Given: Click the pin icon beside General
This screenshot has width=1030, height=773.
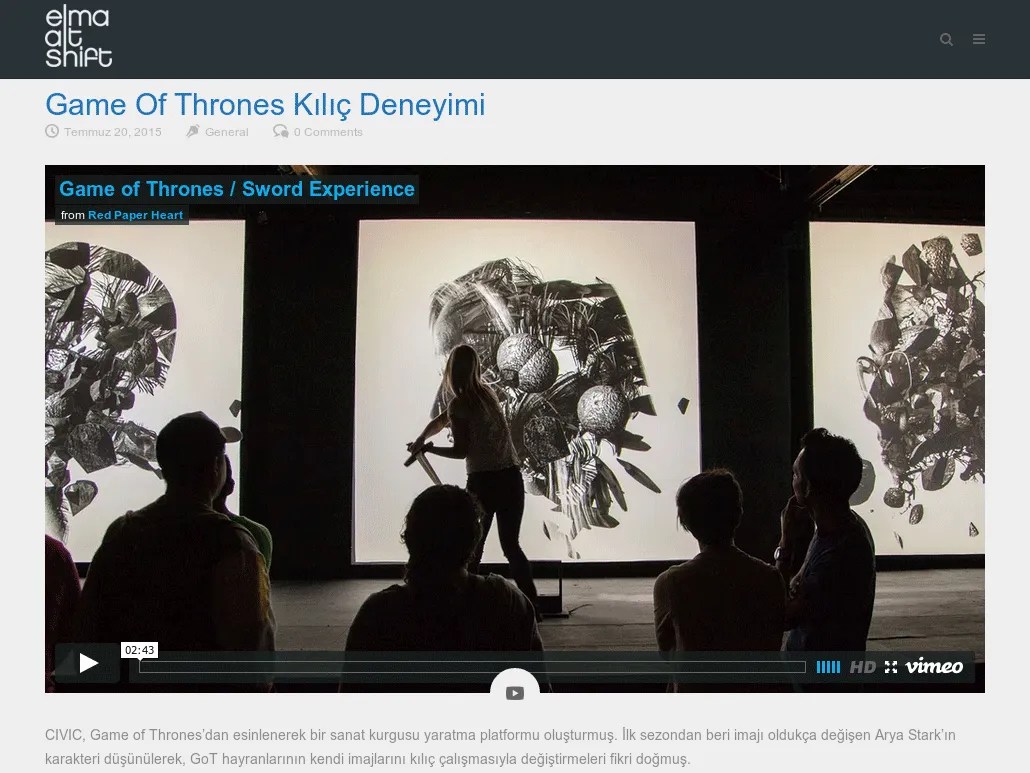Looking at the screenshot, I should click(192, 131).
